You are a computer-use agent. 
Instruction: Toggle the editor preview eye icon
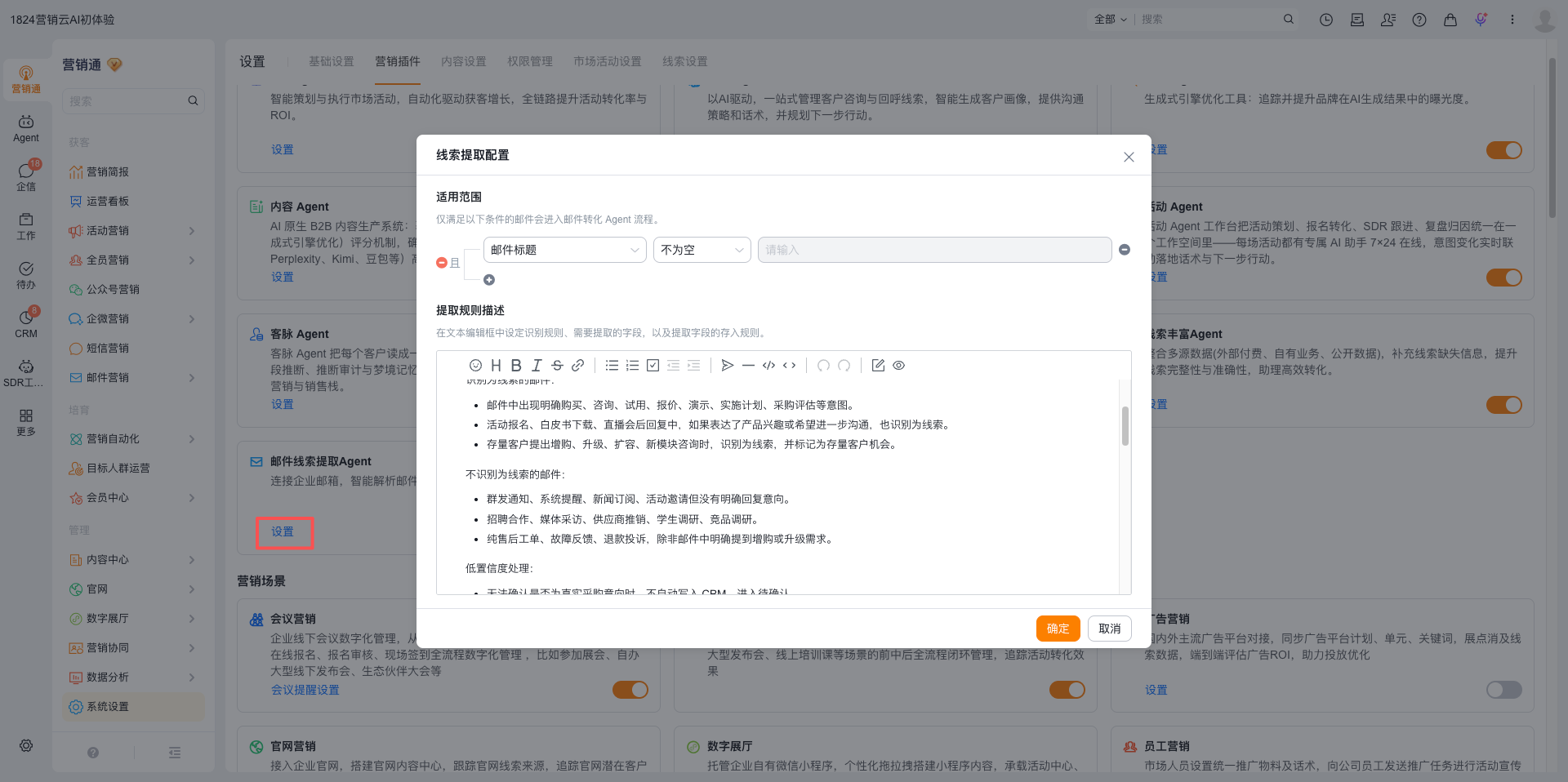point(898,366)
